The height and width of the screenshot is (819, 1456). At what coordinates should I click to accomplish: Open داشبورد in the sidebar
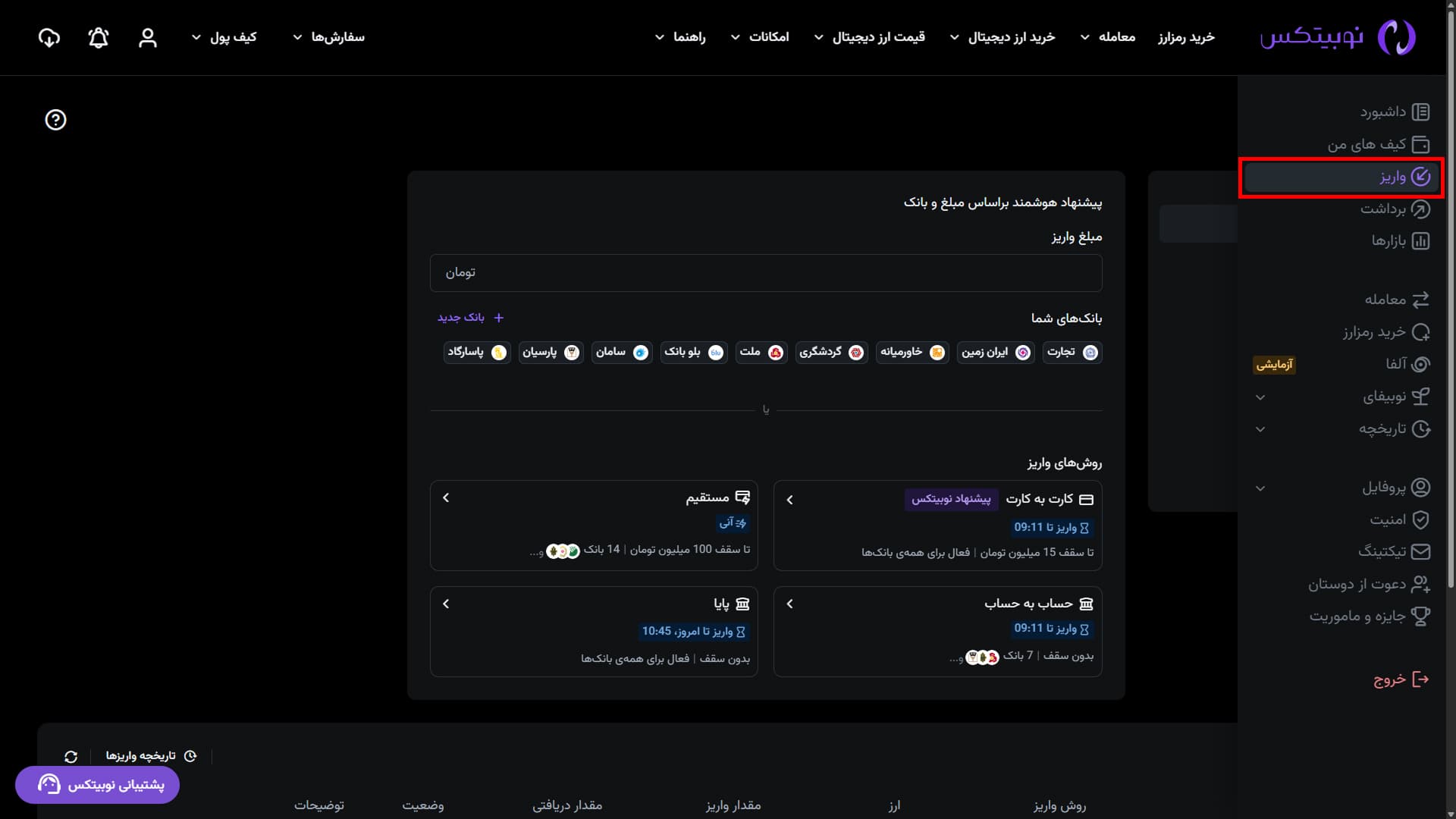click(1394, 111)
